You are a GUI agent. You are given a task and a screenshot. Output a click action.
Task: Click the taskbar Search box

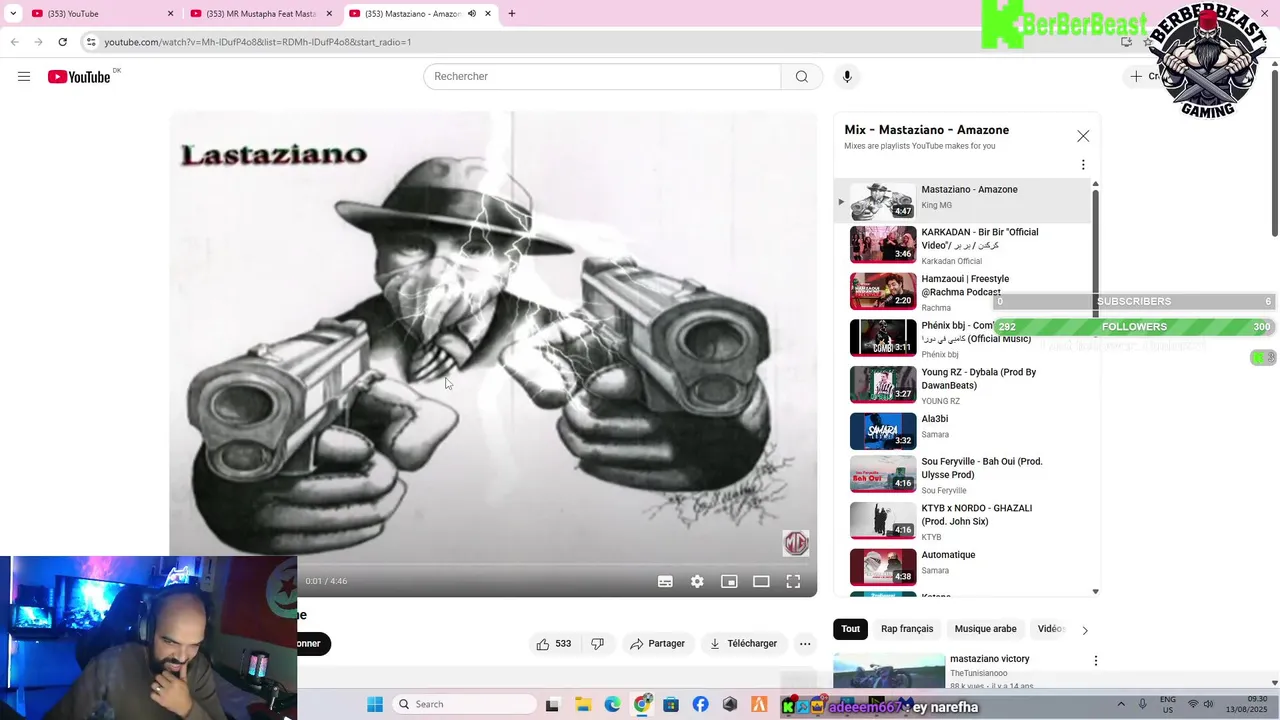coord(464,704)
